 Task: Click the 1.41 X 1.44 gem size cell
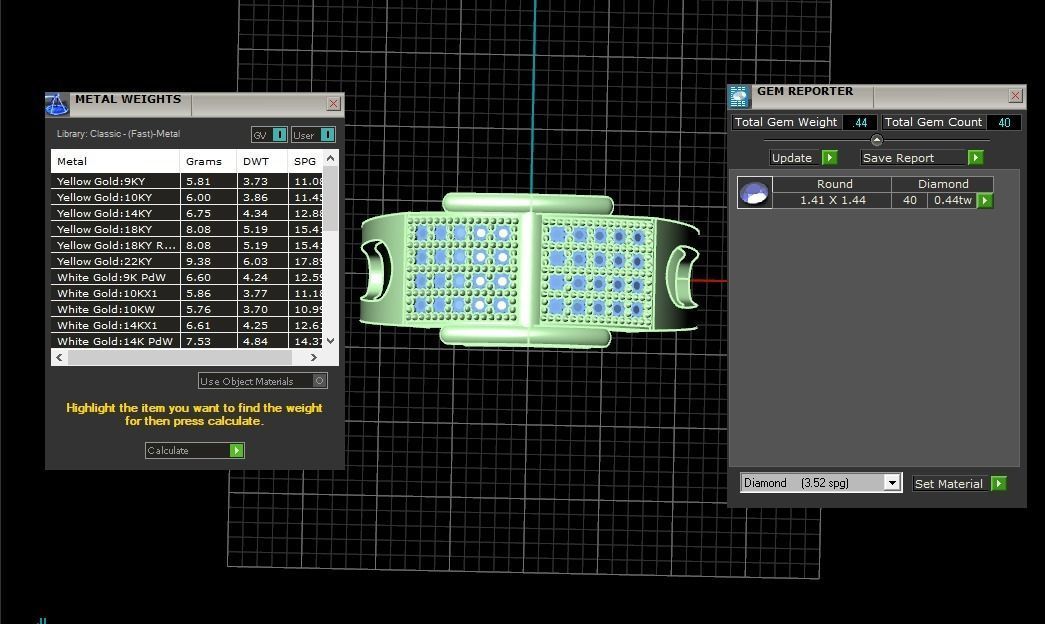tap(832, 200)
